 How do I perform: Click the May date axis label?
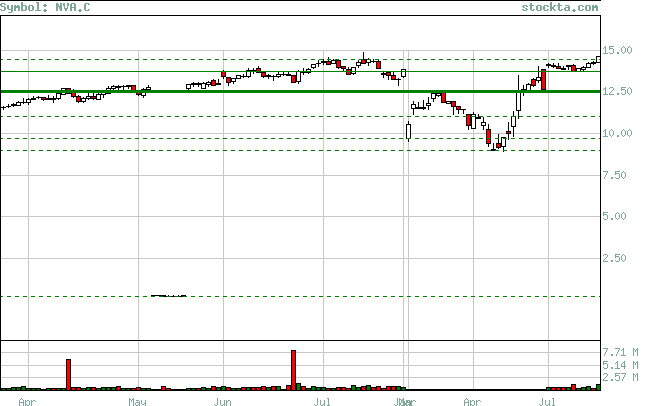click(x=137, y=402)
